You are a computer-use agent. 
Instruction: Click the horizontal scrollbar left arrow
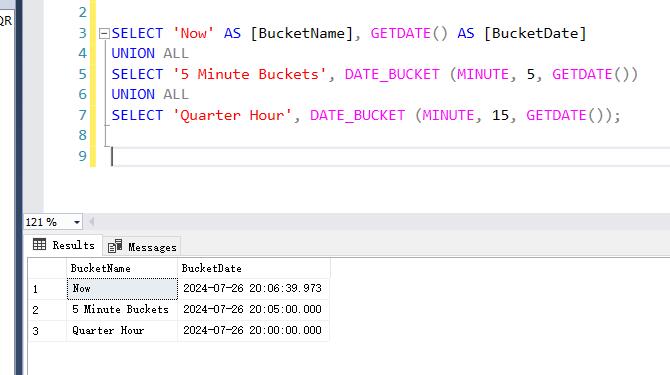click(91, 222)
